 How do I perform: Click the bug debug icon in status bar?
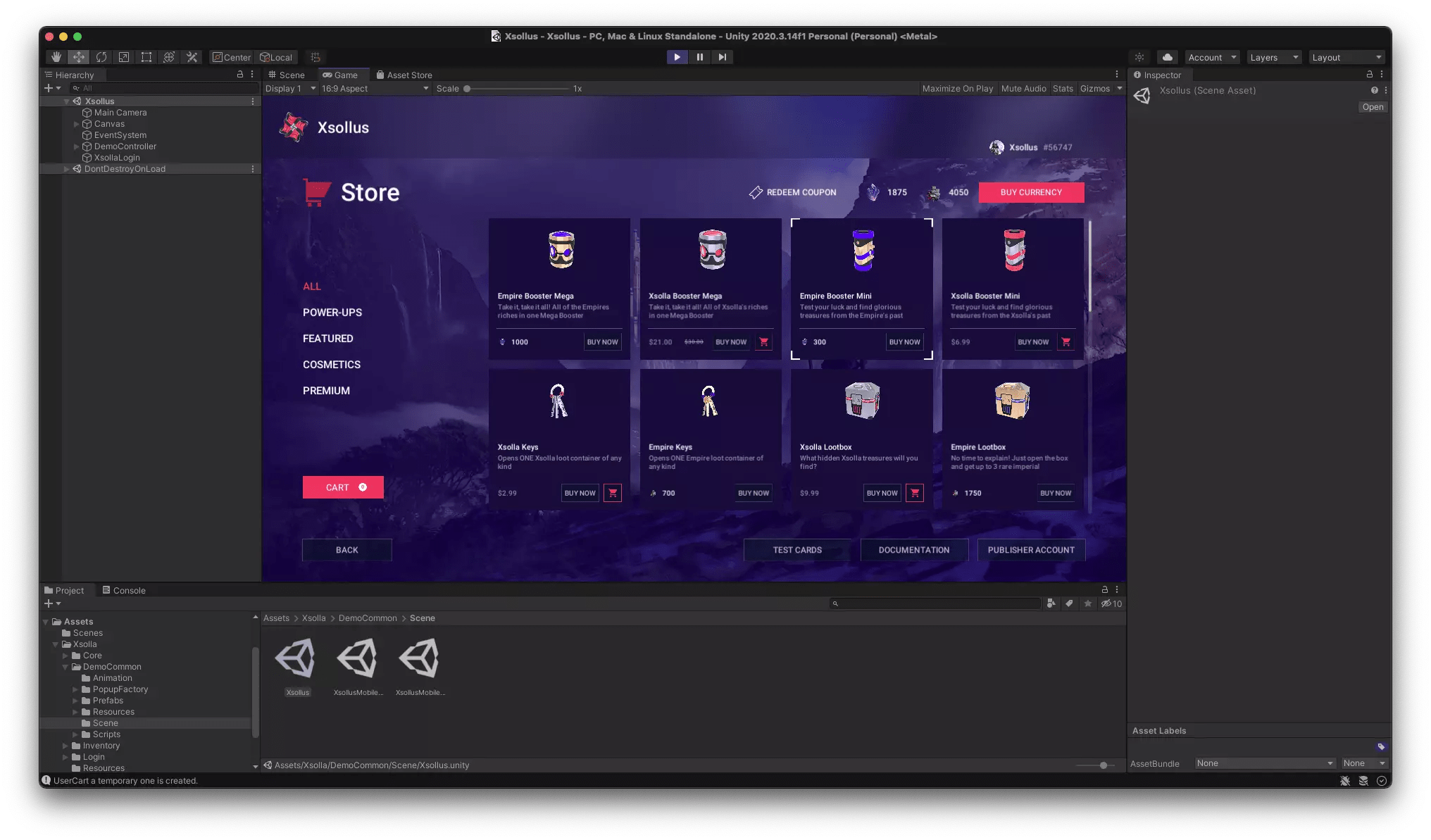point(1345,781)
